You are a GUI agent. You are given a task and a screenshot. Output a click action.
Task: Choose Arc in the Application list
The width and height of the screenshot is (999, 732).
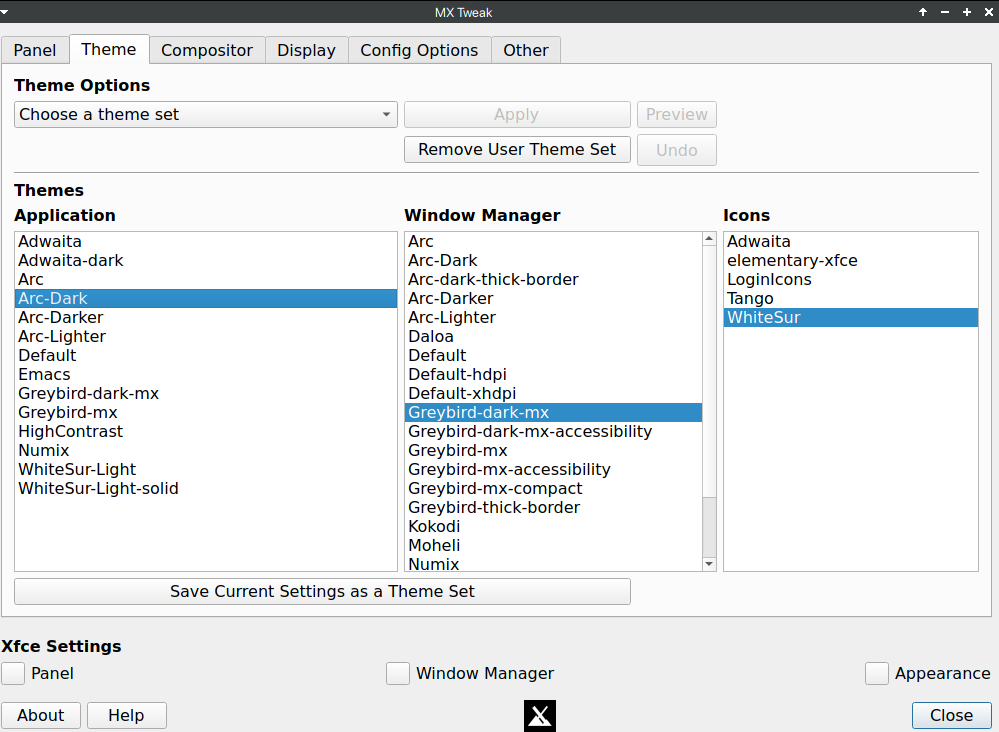point(206,280)
